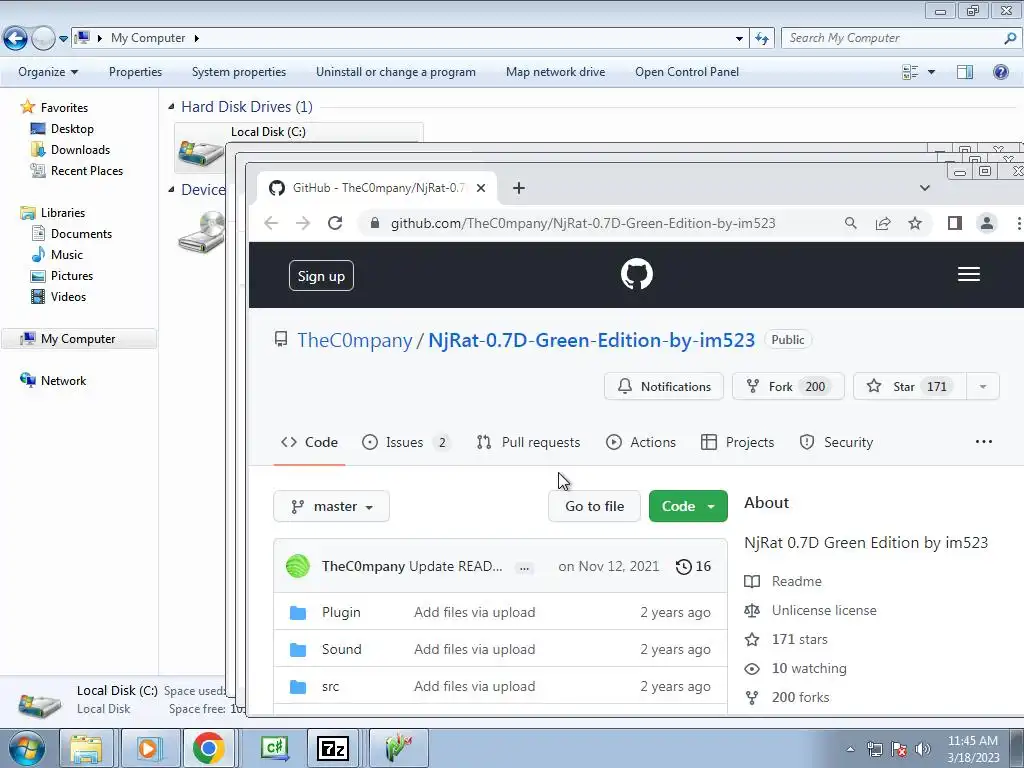Click the zoom magnifier icon in address bar
The image size is (1024, 768).
point(850,223)
